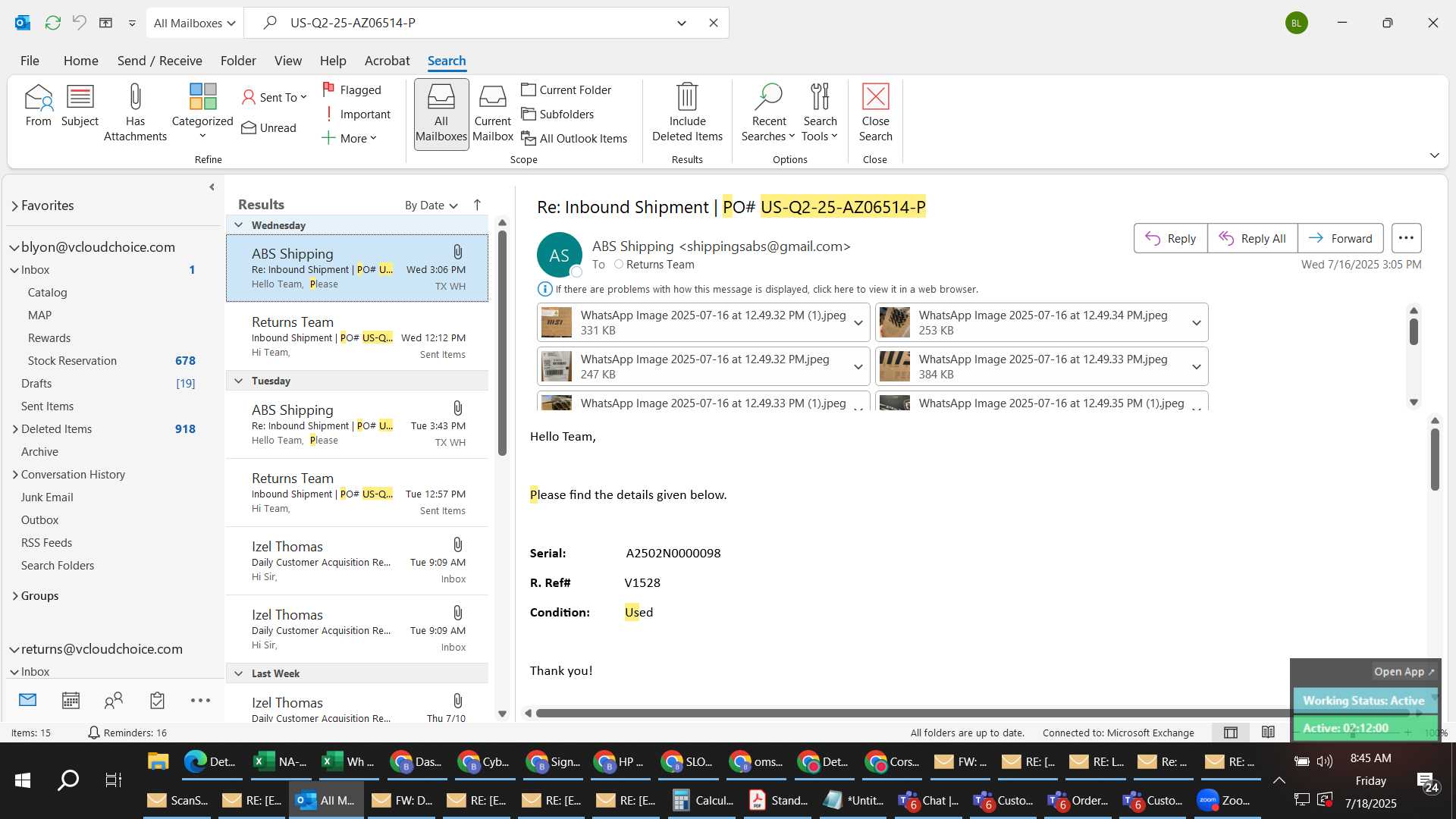The image size is (1456, 819).
Task: Click the Subject refine icon
Action: (x=80, y=106)
